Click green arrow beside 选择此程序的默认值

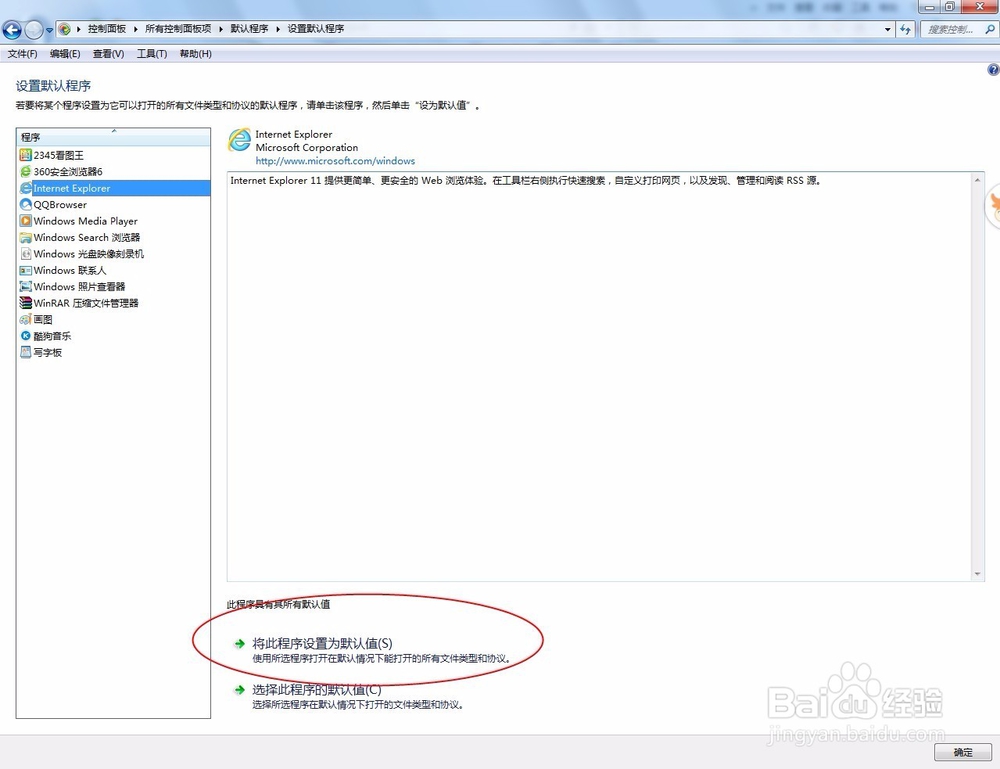pos(240,690)
